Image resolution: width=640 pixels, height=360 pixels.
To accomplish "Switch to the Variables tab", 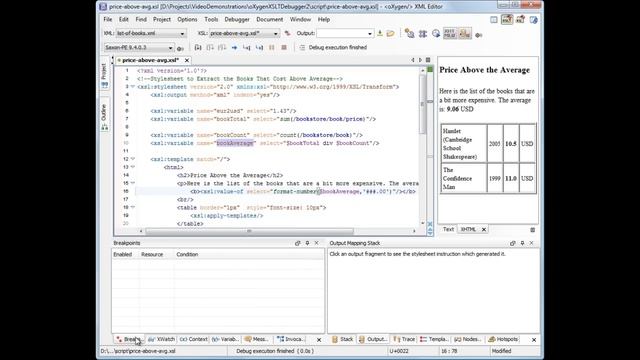I will (x=226, y=339).
